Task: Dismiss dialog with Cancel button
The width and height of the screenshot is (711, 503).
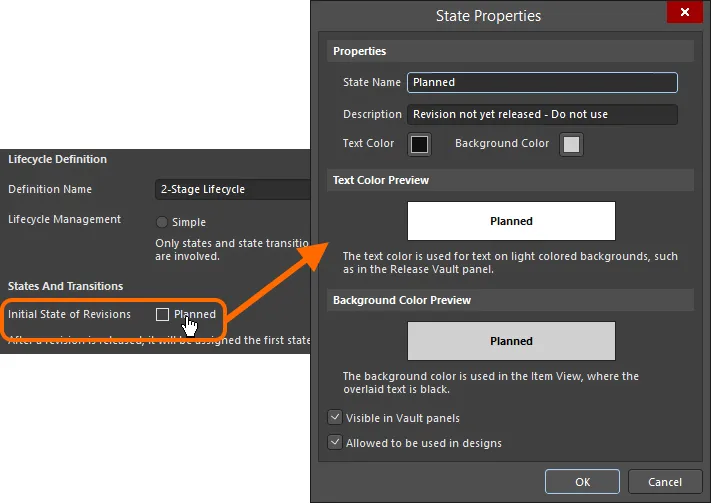Action: 665,482
